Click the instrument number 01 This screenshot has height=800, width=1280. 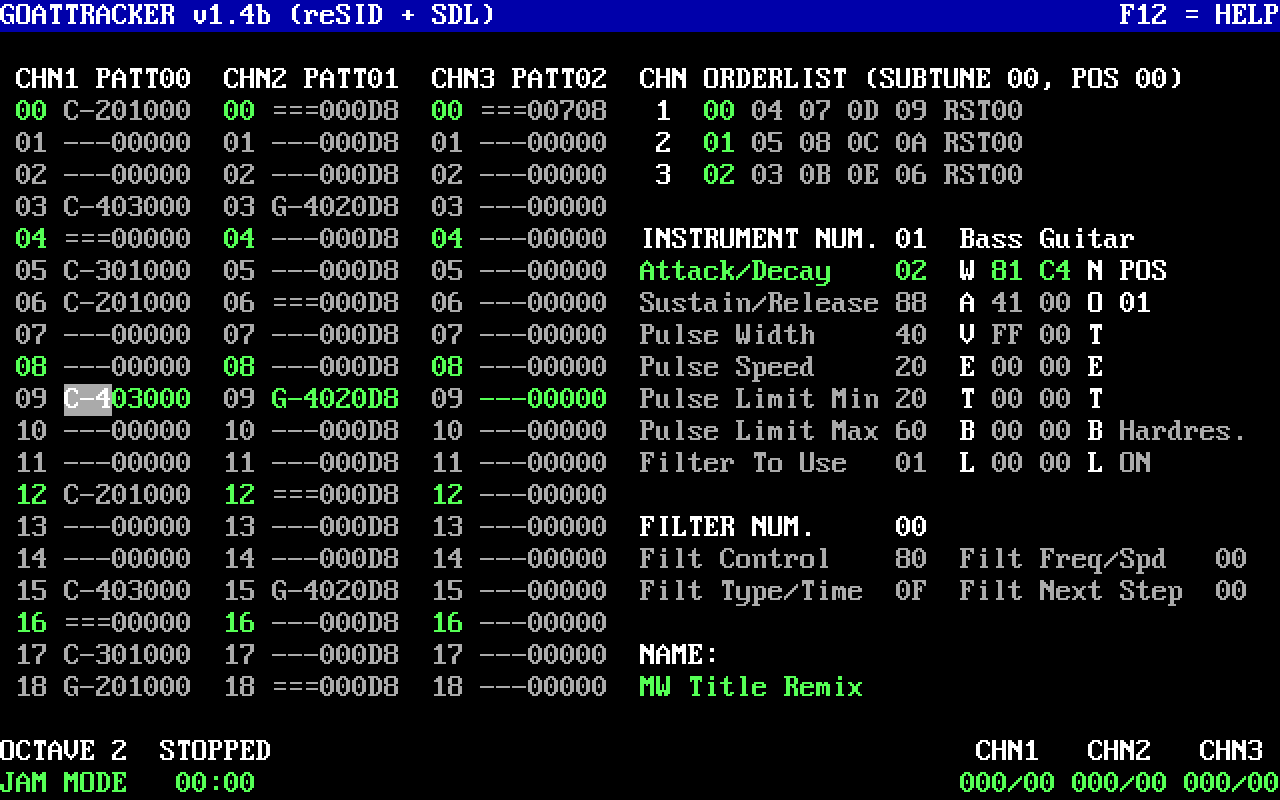911,239
